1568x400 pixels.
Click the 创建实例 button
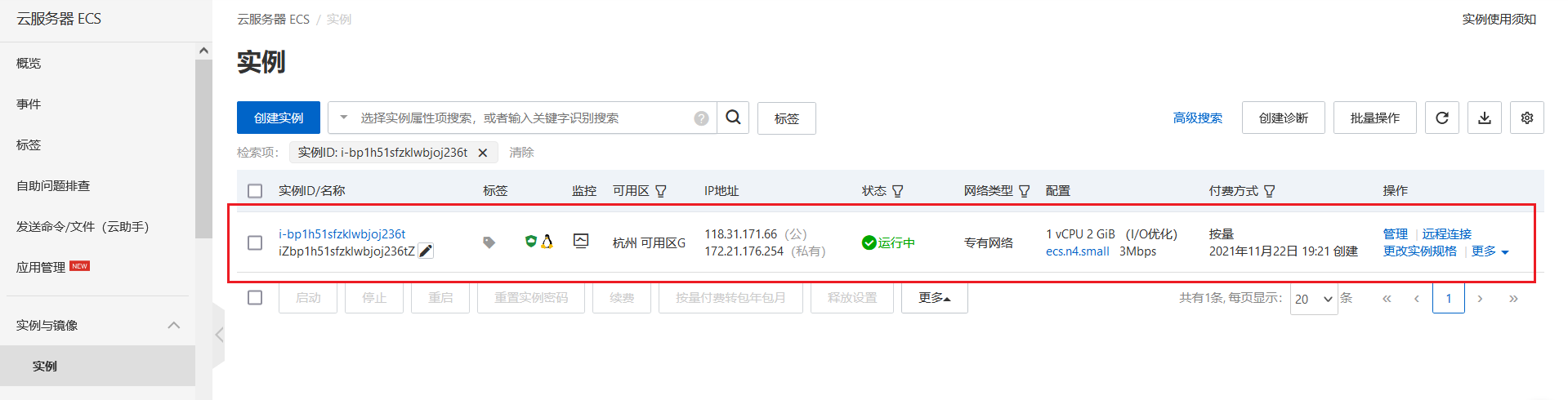coord(279,118)
